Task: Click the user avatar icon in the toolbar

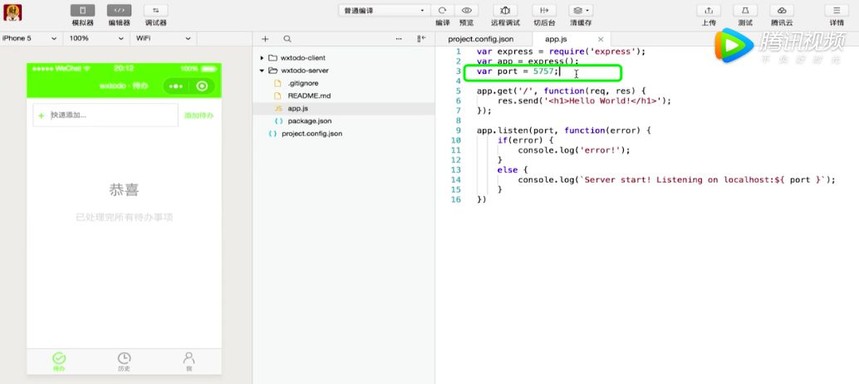Action: (x=13, y=13)
